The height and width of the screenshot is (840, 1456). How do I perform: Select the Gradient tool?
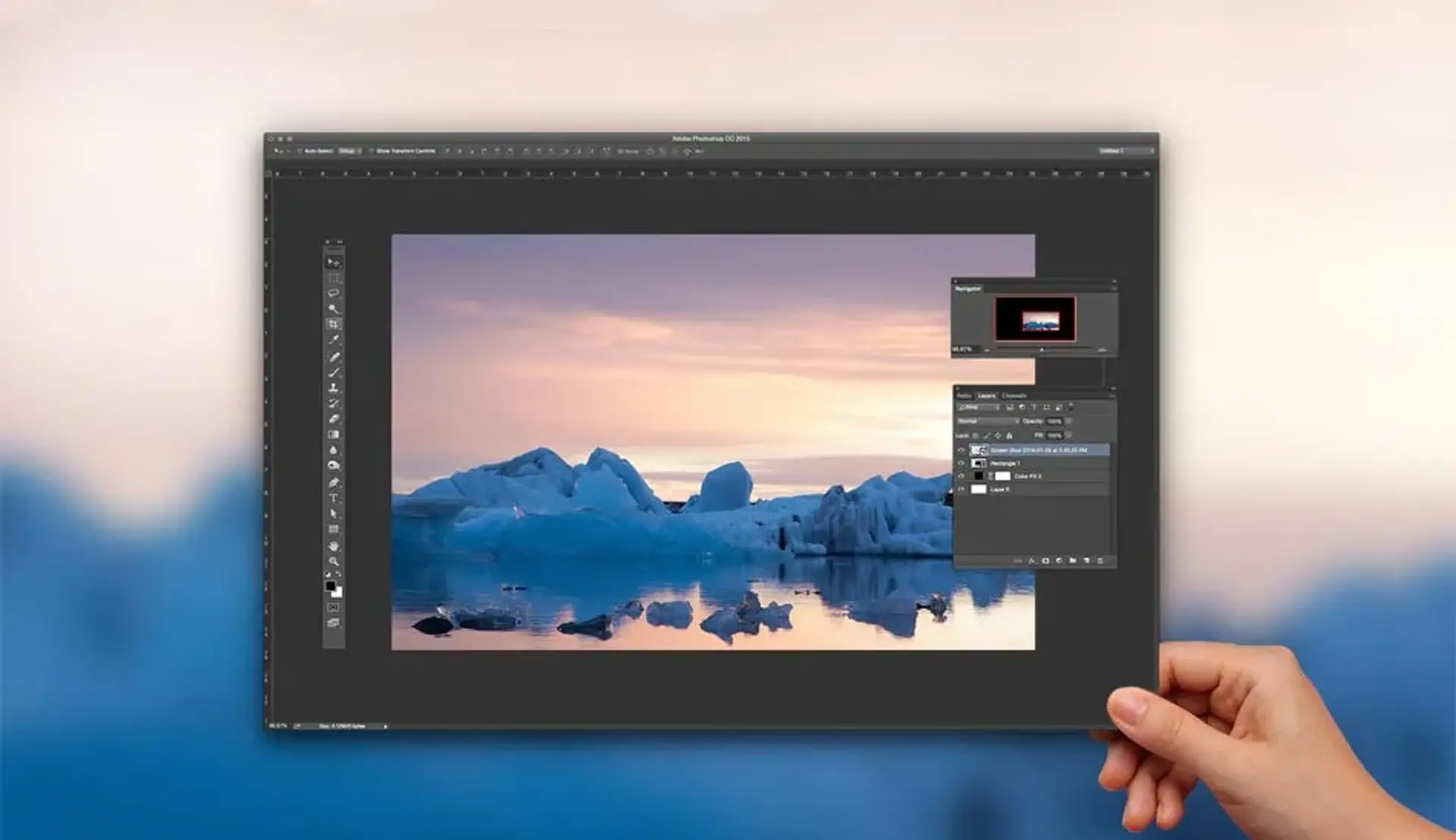point(334,434)
